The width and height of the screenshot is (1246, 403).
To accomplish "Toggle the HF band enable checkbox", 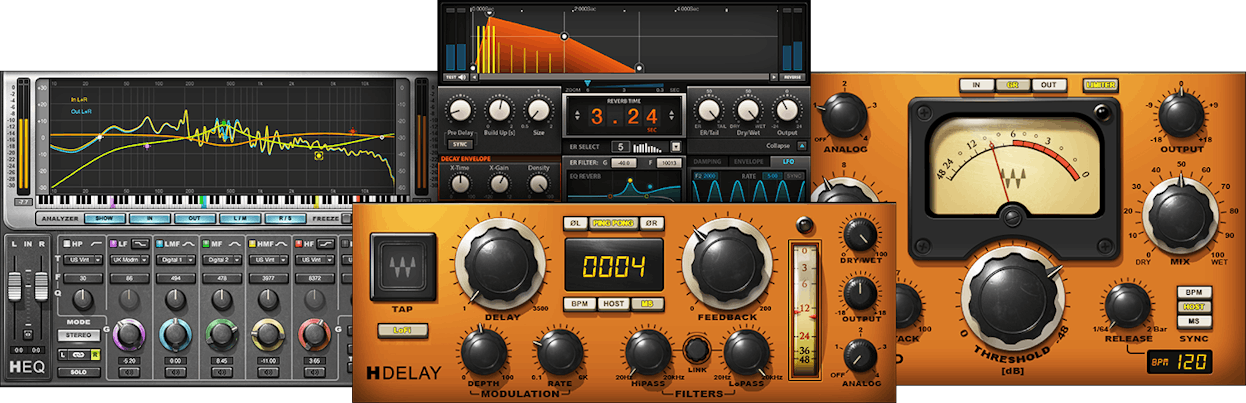I will point(298,244).
